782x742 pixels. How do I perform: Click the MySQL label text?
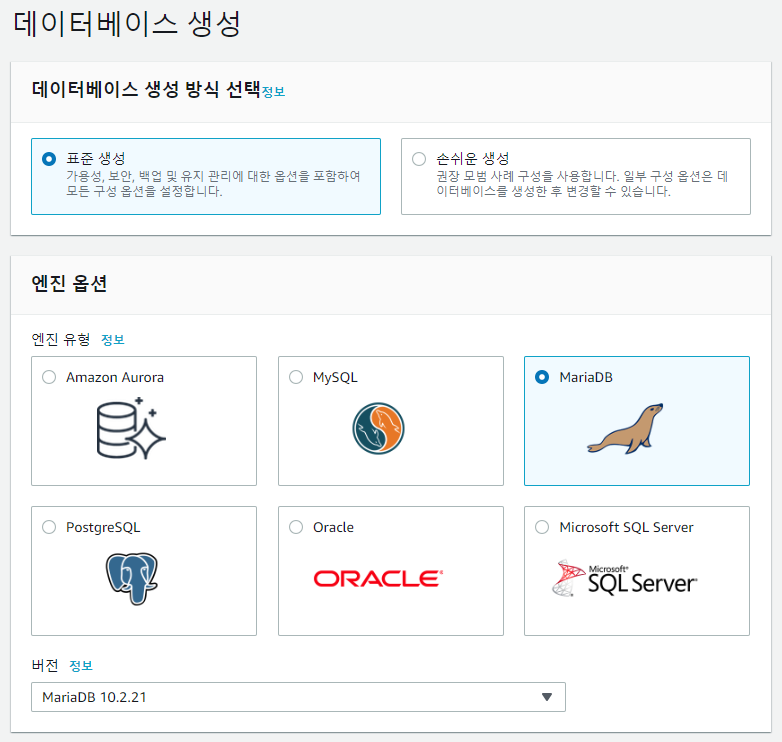[x=335, y=377]
